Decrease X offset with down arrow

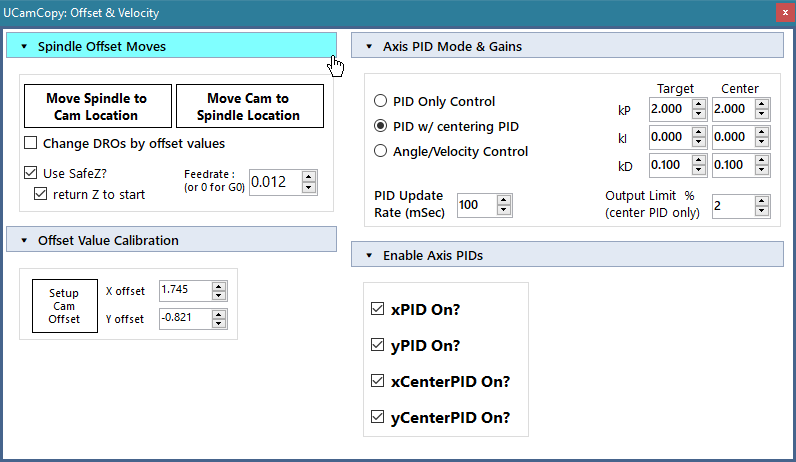coord(219,295)
